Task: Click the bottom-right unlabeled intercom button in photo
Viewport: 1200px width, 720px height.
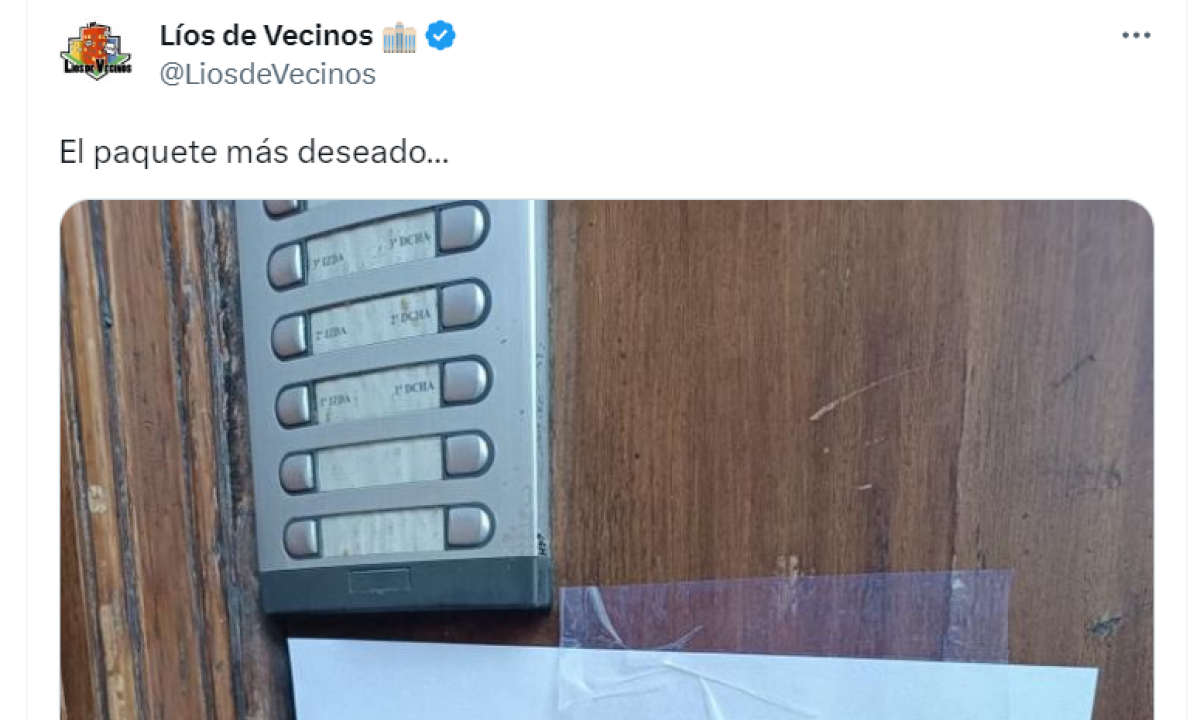Action: pos(468,526)
